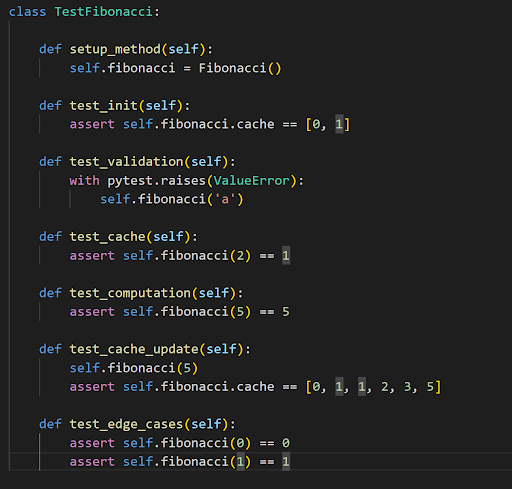Viewport: 512px width, 489px height.
Task: Click fibonacci(0) == 0 assertion line
Action: pos(180,443)
